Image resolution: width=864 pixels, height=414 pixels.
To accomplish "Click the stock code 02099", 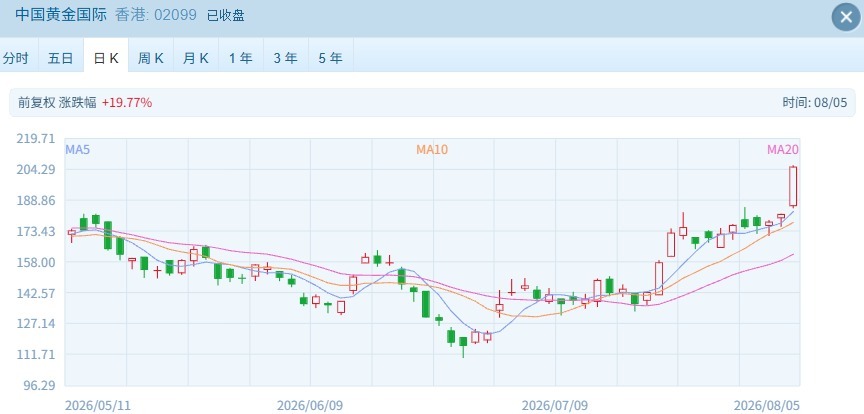I will tap(175, 15).
